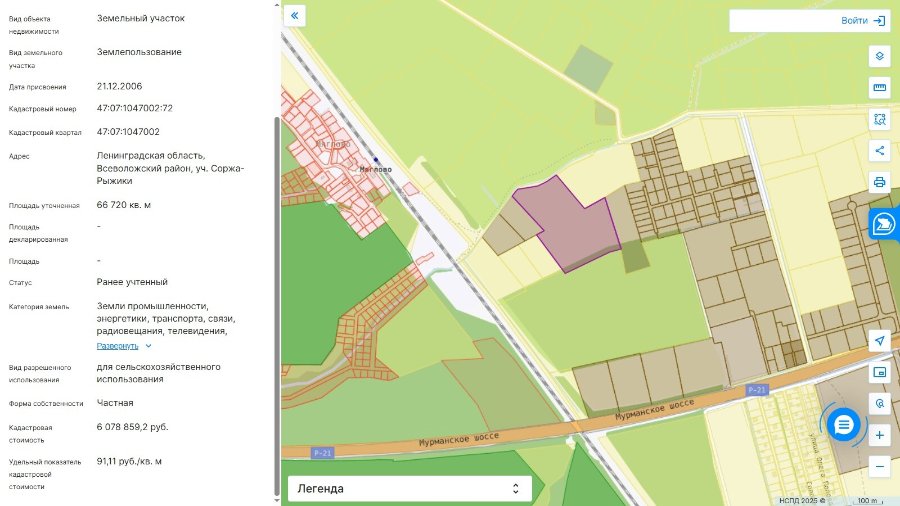Expand the Легенда dropdown
The width and height of the screenshot is (900, 506).
[410, 489]
